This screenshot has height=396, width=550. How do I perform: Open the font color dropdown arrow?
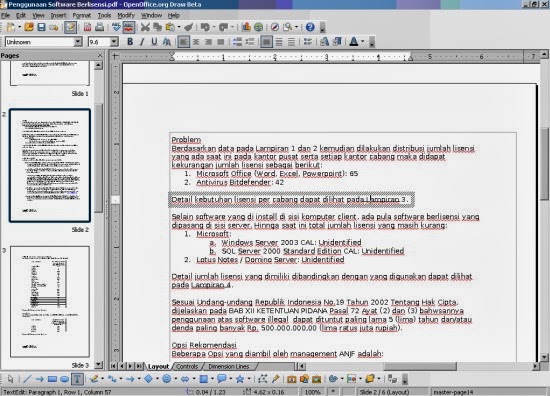pyautogui.click(x=363, y=42)
